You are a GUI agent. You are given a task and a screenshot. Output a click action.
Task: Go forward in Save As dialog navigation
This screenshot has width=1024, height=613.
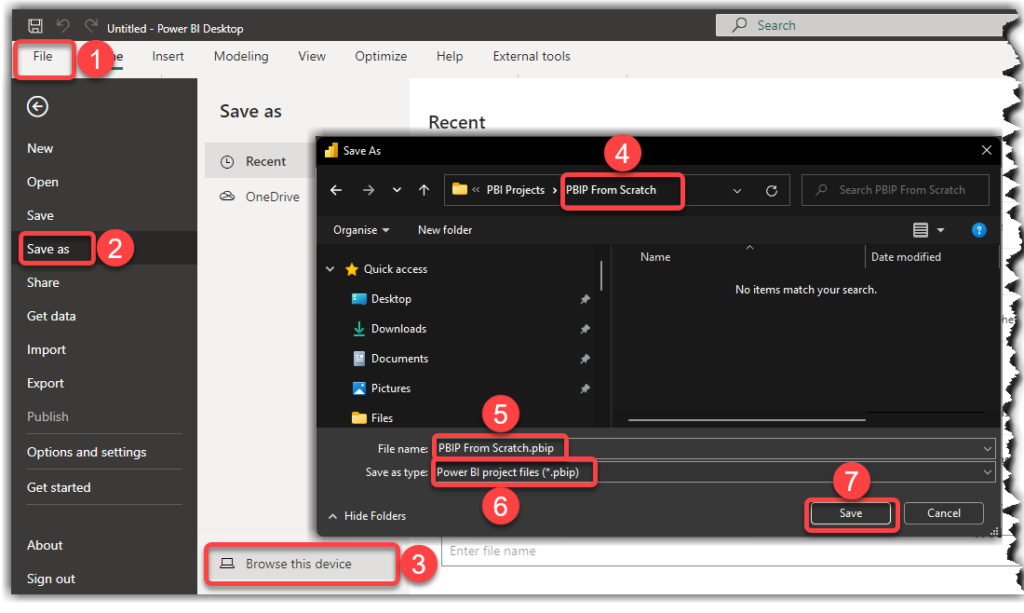click(368, 190)
